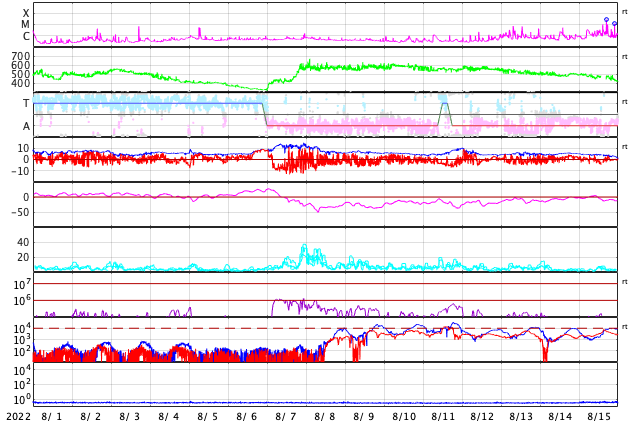This screenshot has height=424, width=634.
Task: Click the '8/ 3' date label
Action: [129, 417]
